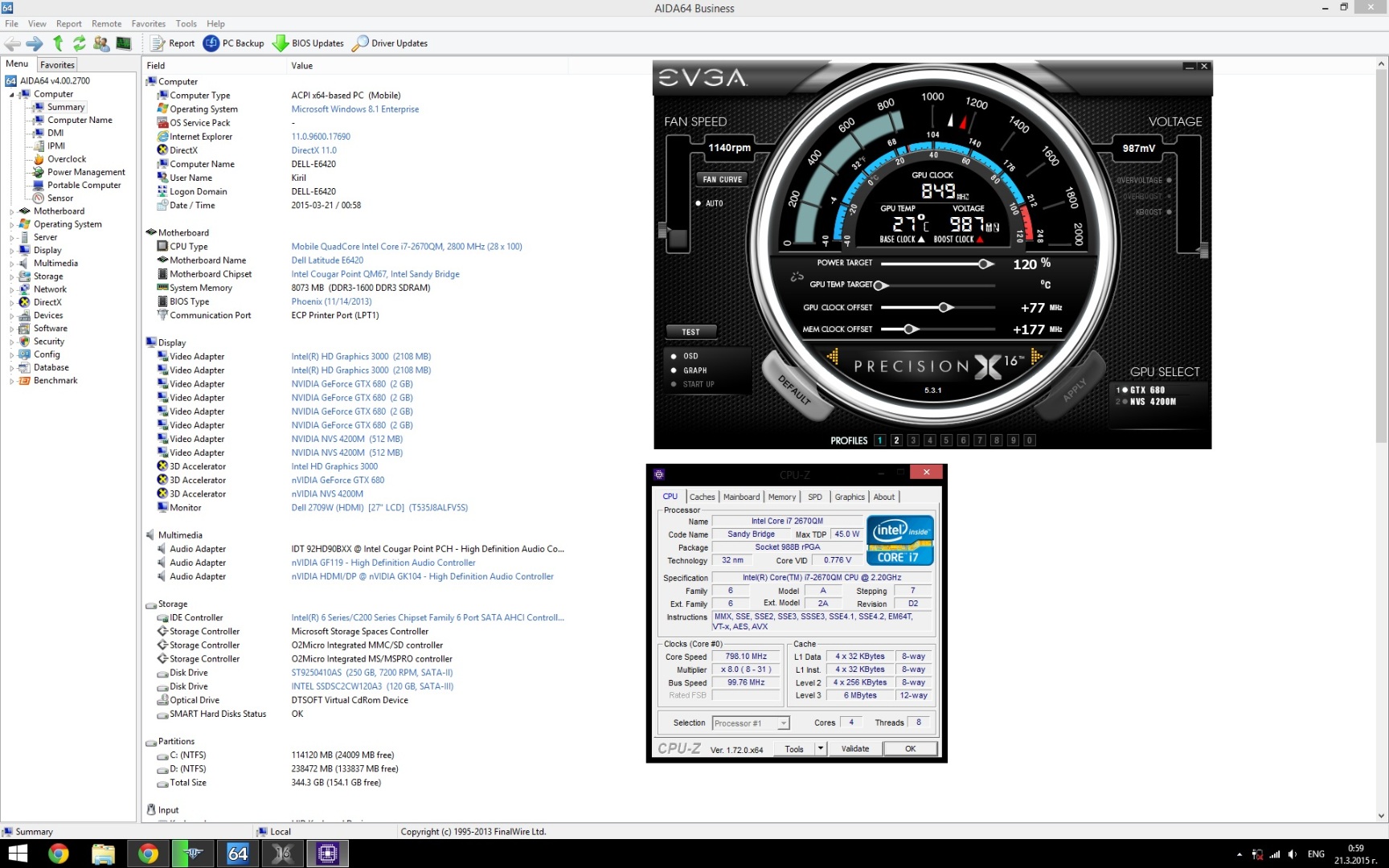Screen dimensions: 1389x868
Task: Click the APPLY button in EVGA Precision
Action: click(1073, 389)
